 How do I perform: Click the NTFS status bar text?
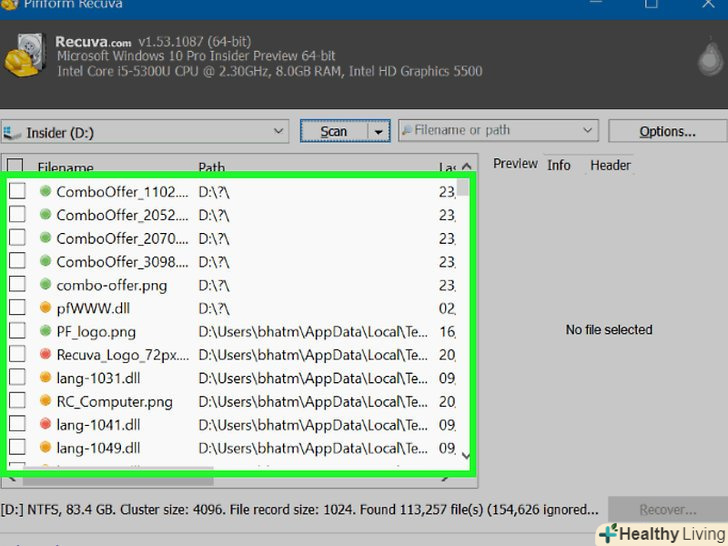299,510
